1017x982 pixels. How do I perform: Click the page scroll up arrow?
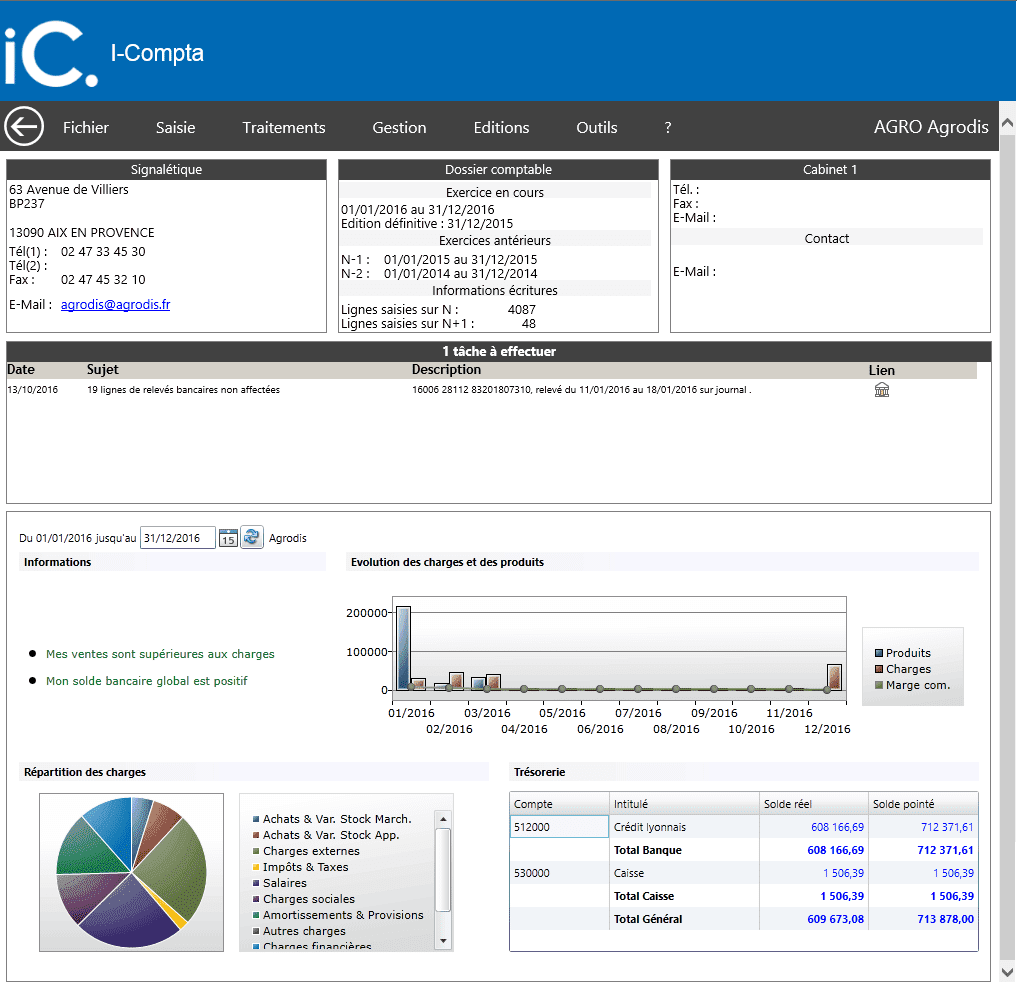pyautogui.click(x=1007, y=123)
